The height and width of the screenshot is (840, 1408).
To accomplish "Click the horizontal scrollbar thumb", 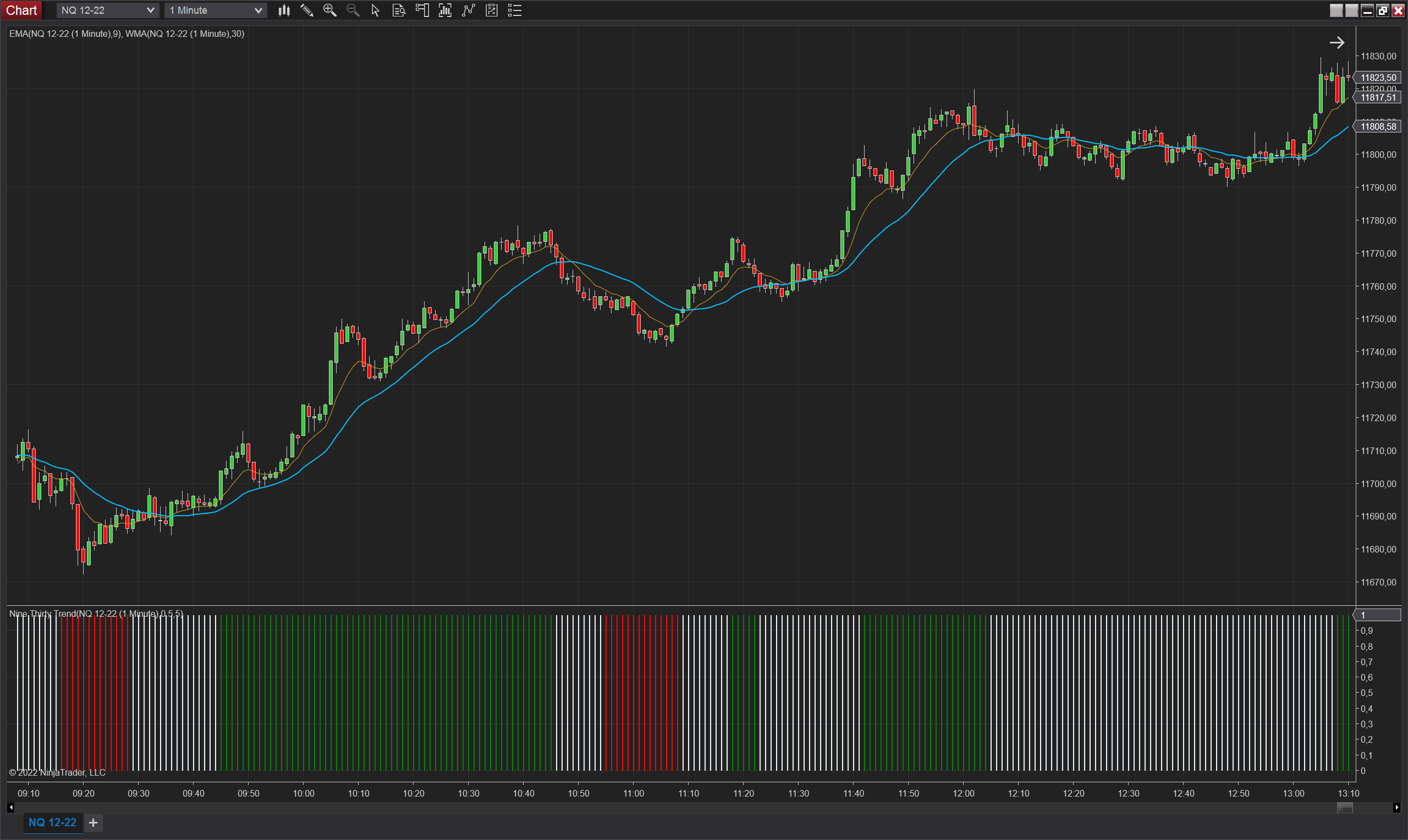I will pyautogui.click(x=1345, y=808).
